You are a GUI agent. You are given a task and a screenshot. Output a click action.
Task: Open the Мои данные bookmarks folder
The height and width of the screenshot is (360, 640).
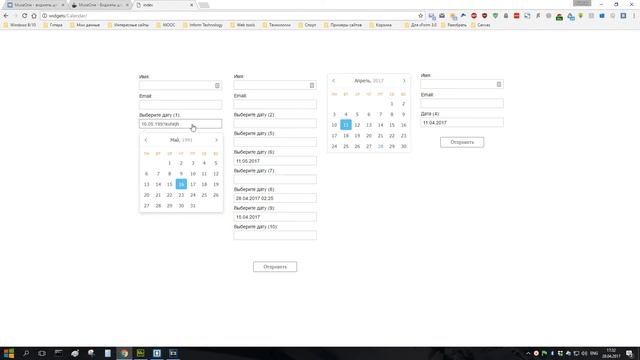click(x=85, y=25)
